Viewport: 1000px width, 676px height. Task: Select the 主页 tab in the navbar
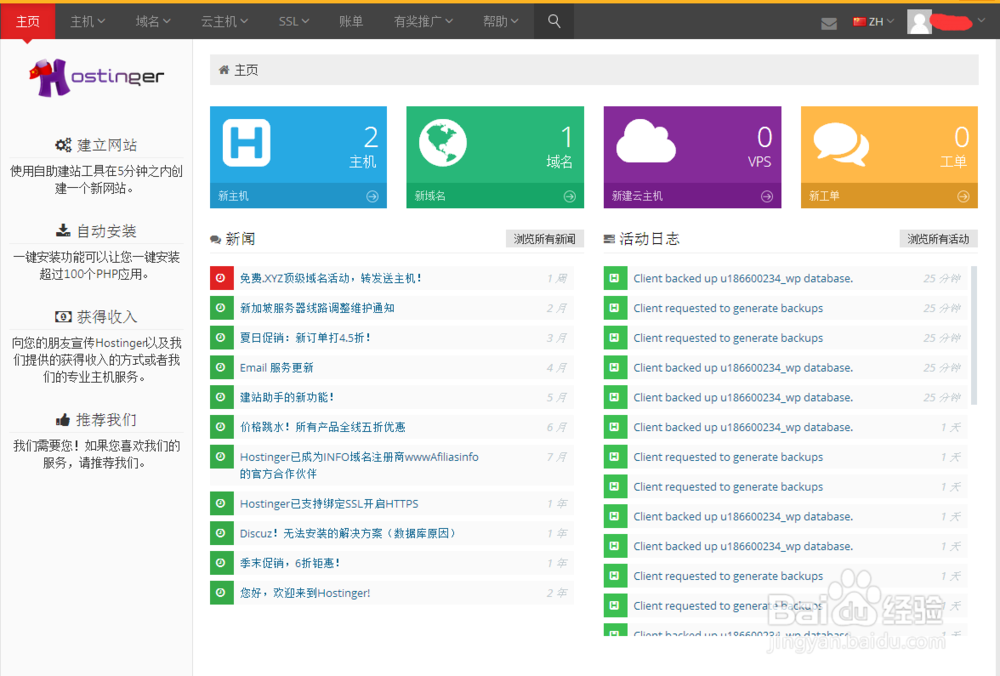coord(27,20)
